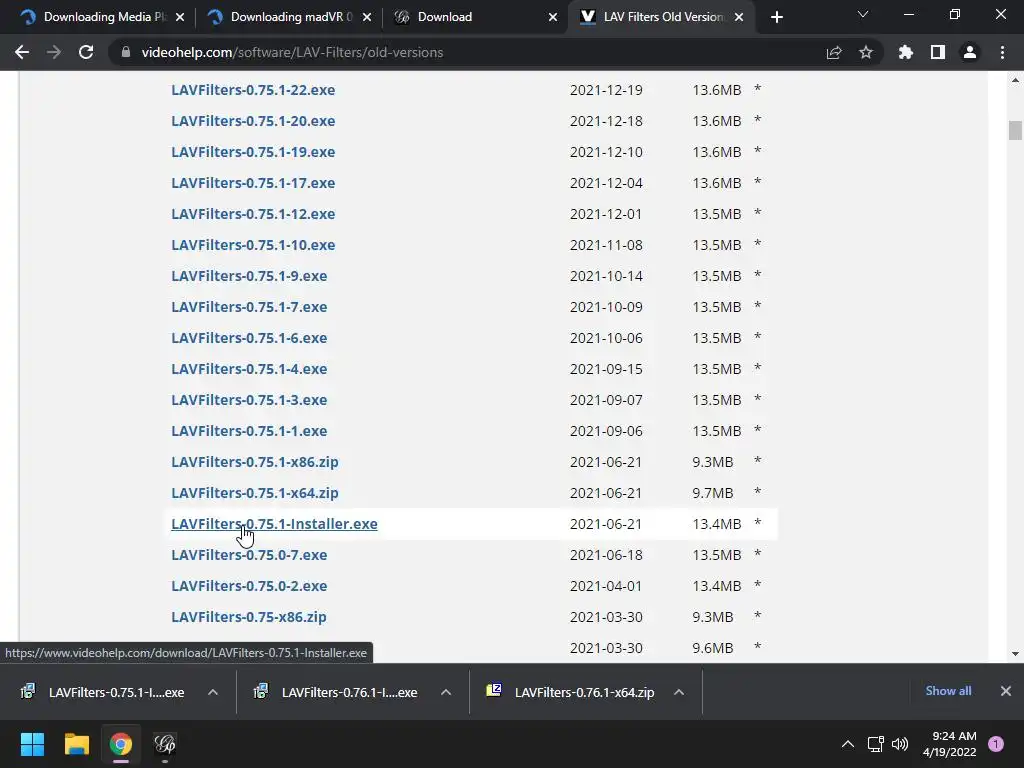
Task: Download LAVFilters-0.75.1-17.exe
Action: [253, 183]
